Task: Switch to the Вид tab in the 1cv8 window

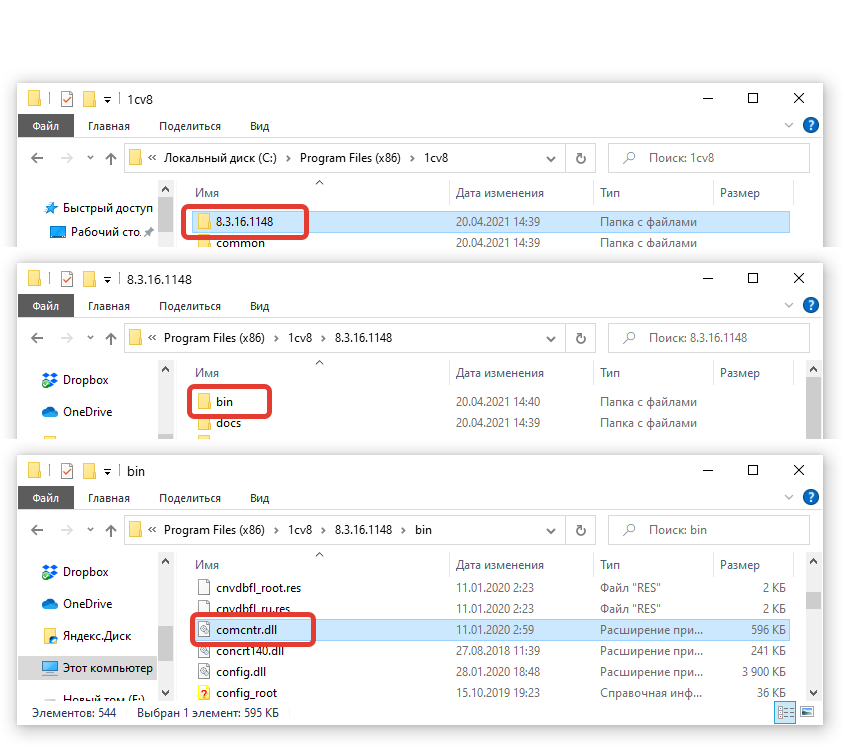Action: coord(259,126)
